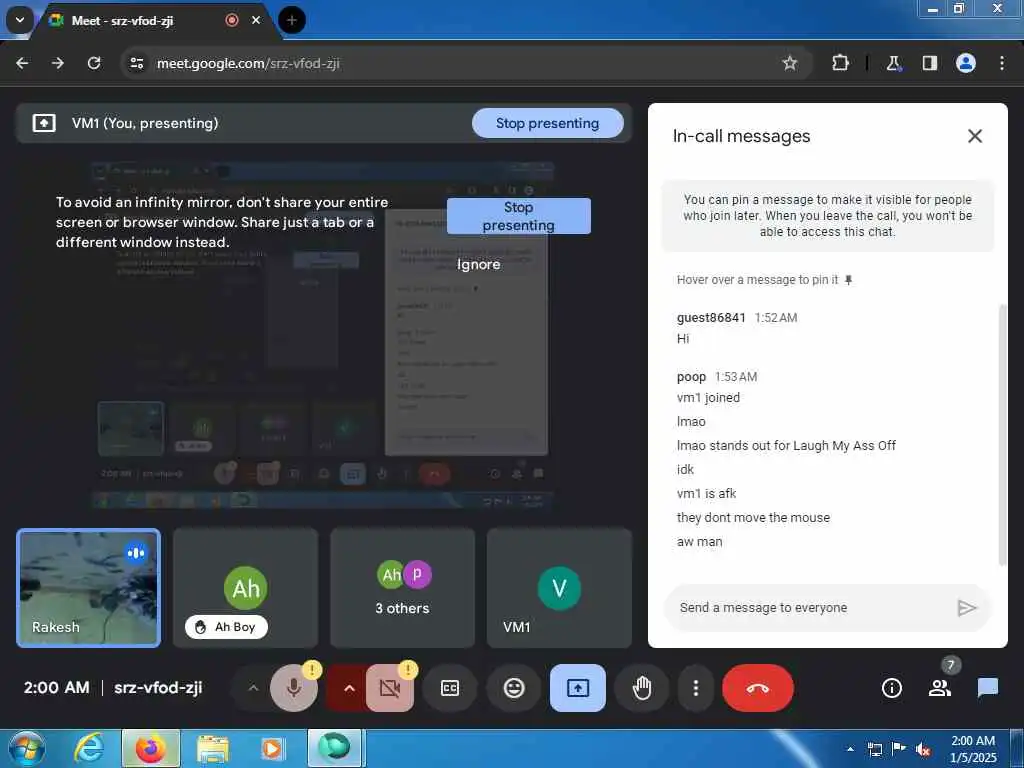Select the VM1 participant tile
Viewport: 1024px width, 768px height.
tap(559, 588)
